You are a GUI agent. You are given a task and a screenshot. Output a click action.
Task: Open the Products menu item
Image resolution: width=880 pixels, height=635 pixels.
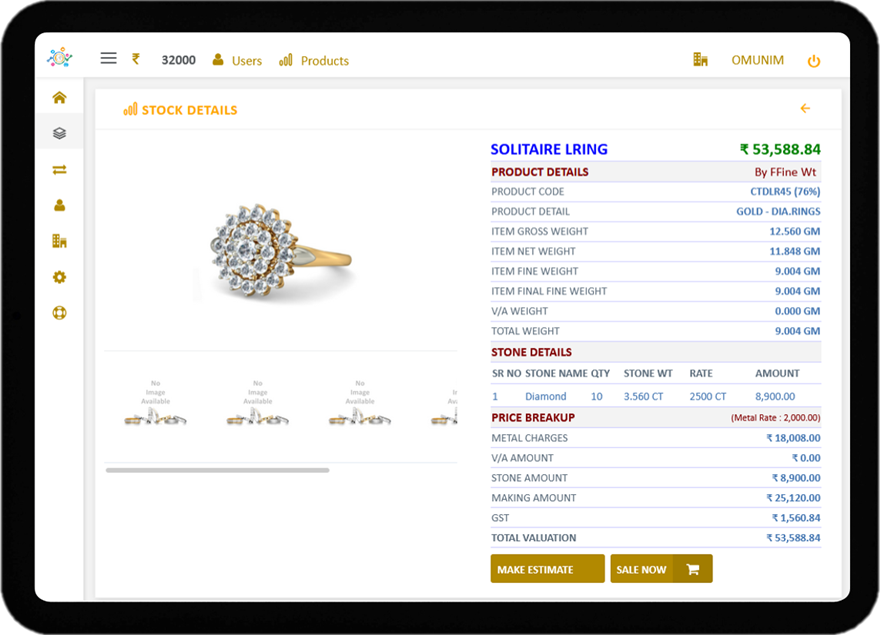314,60
